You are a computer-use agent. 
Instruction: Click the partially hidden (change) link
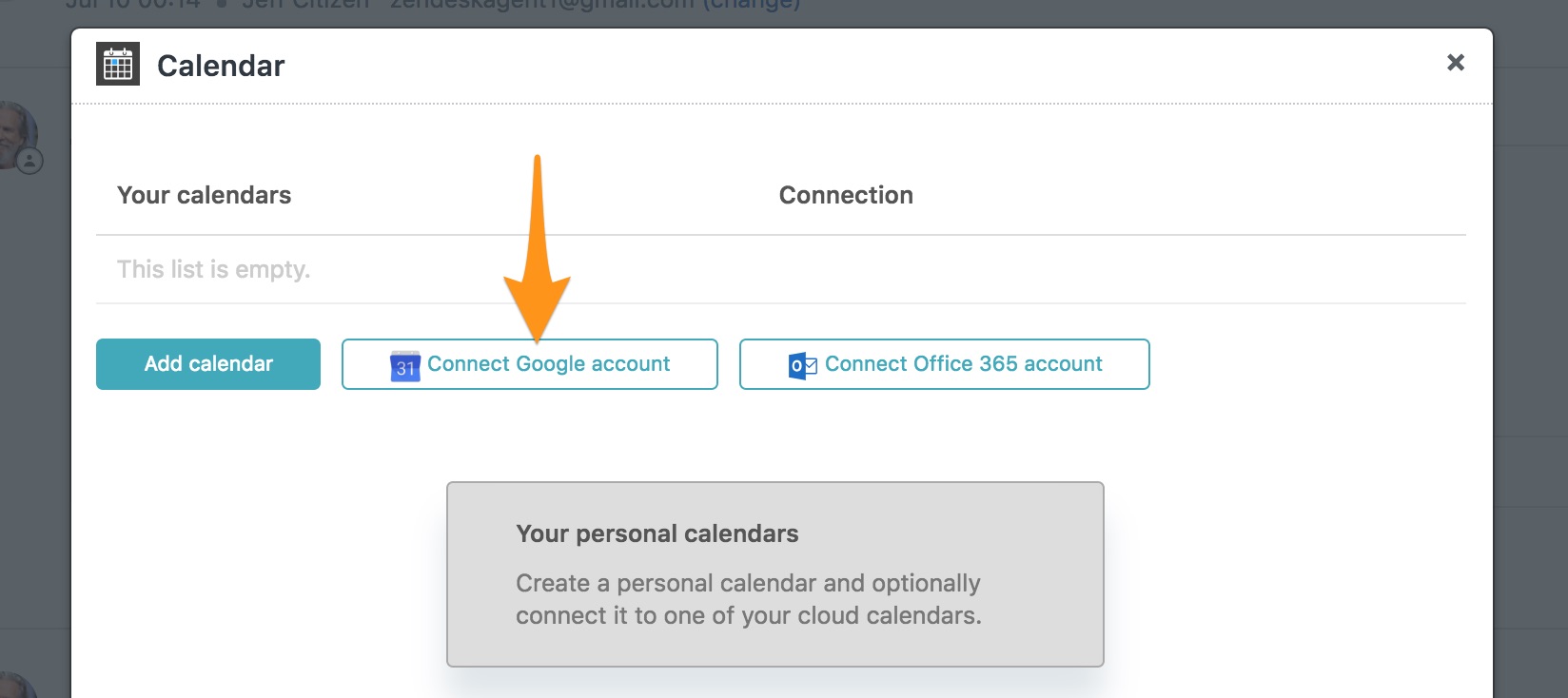(x=752, y=5)
